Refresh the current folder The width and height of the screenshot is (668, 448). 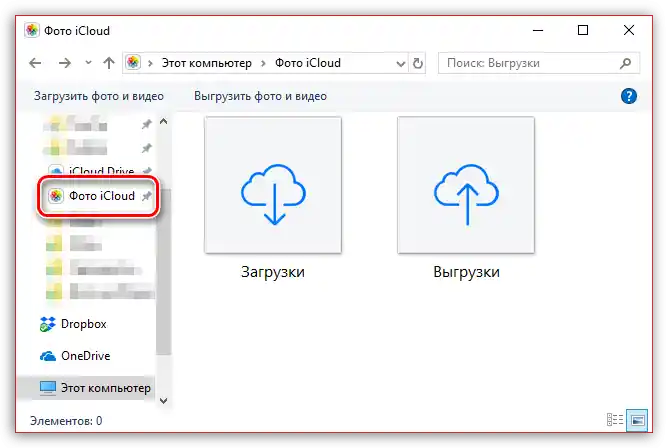tap(418, 63)
